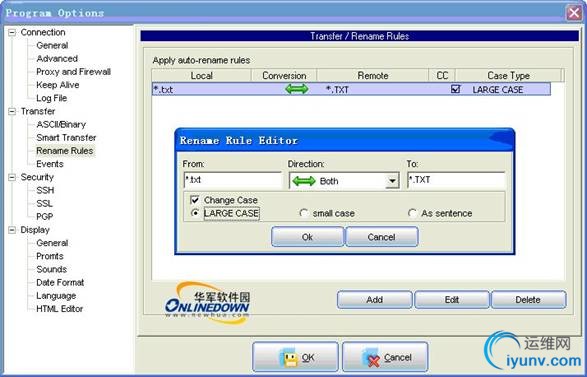
Task: Click the green Both arrow icon in Direction
Action: tap(304, 181)
